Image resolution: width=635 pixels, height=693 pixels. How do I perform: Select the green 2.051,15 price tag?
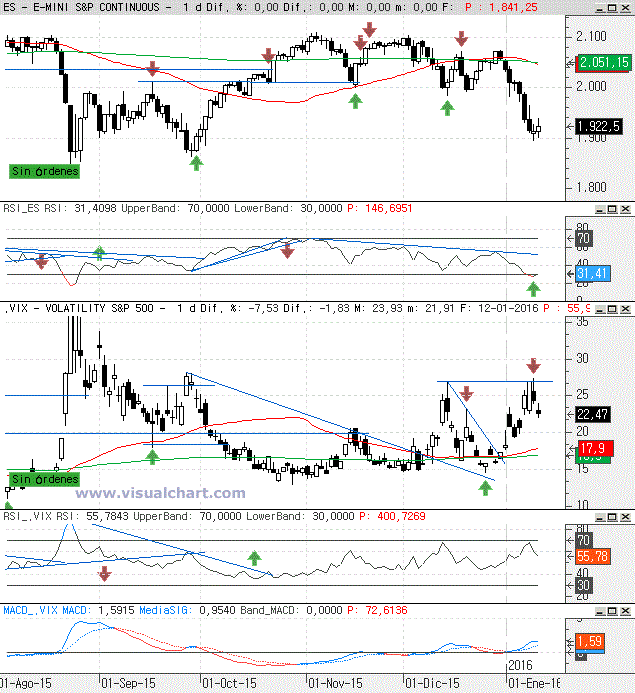(604, 63)
